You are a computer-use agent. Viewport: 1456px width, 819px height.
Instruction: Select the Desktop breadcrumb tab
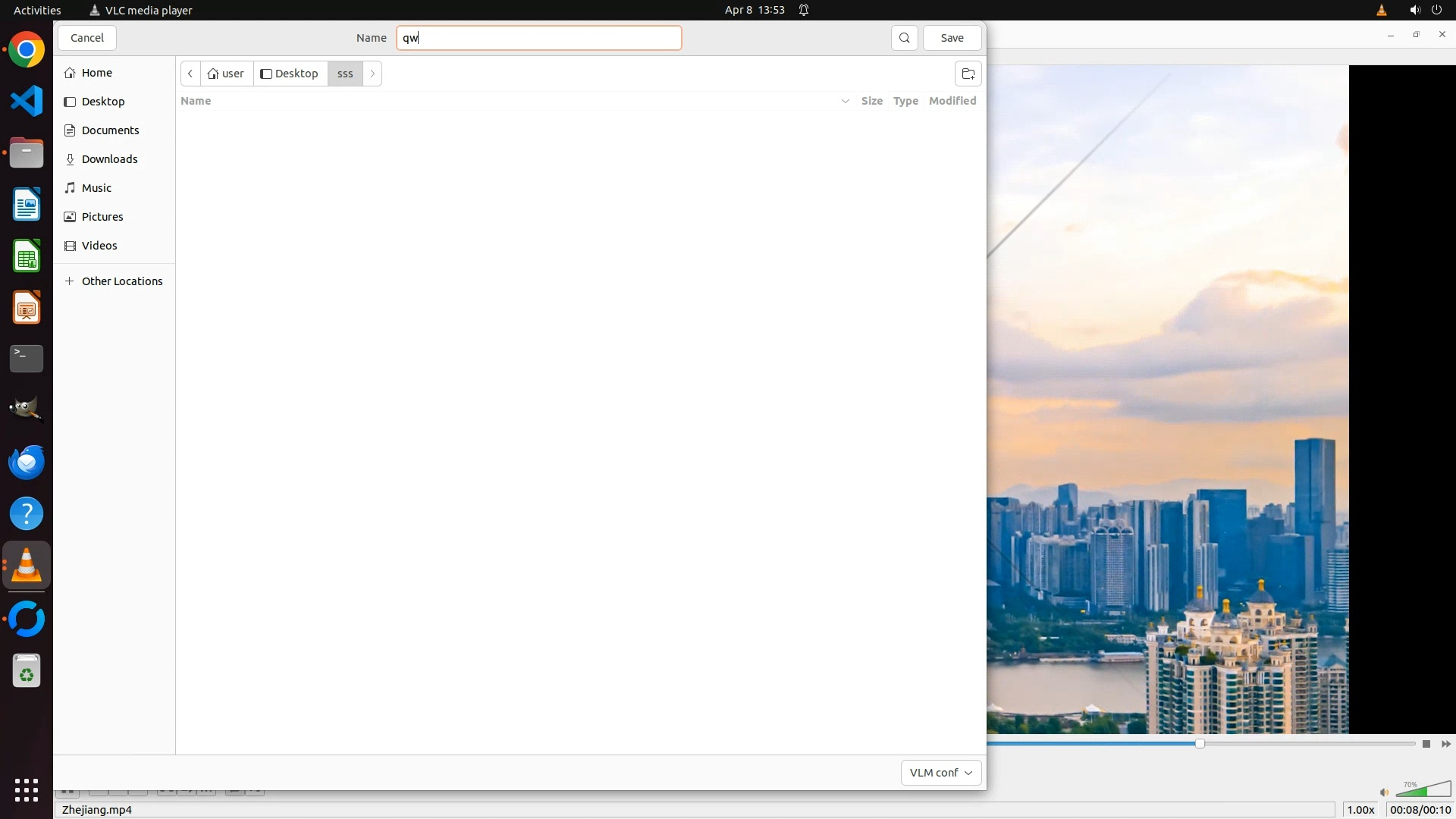click(x=290, y=74)
